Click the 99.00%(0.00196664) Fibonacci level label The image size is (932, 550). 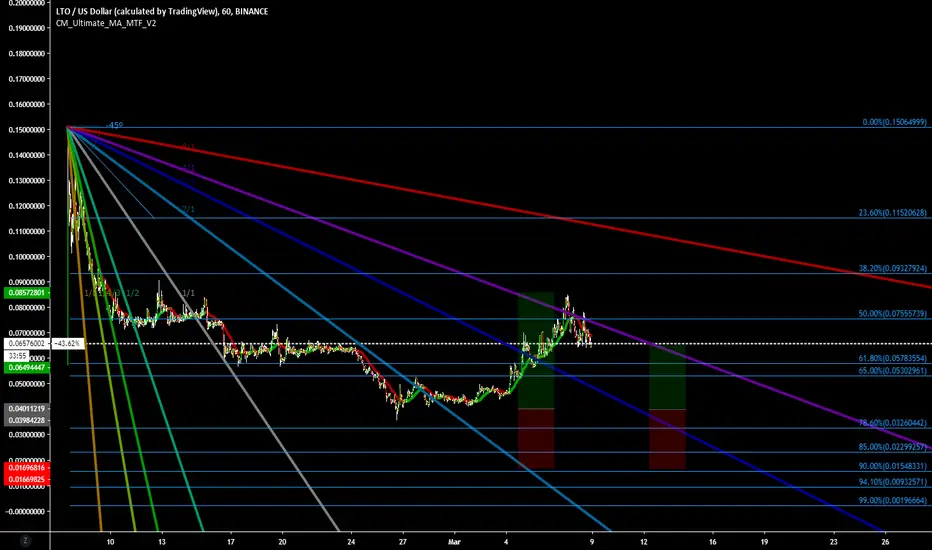point(892,500)
